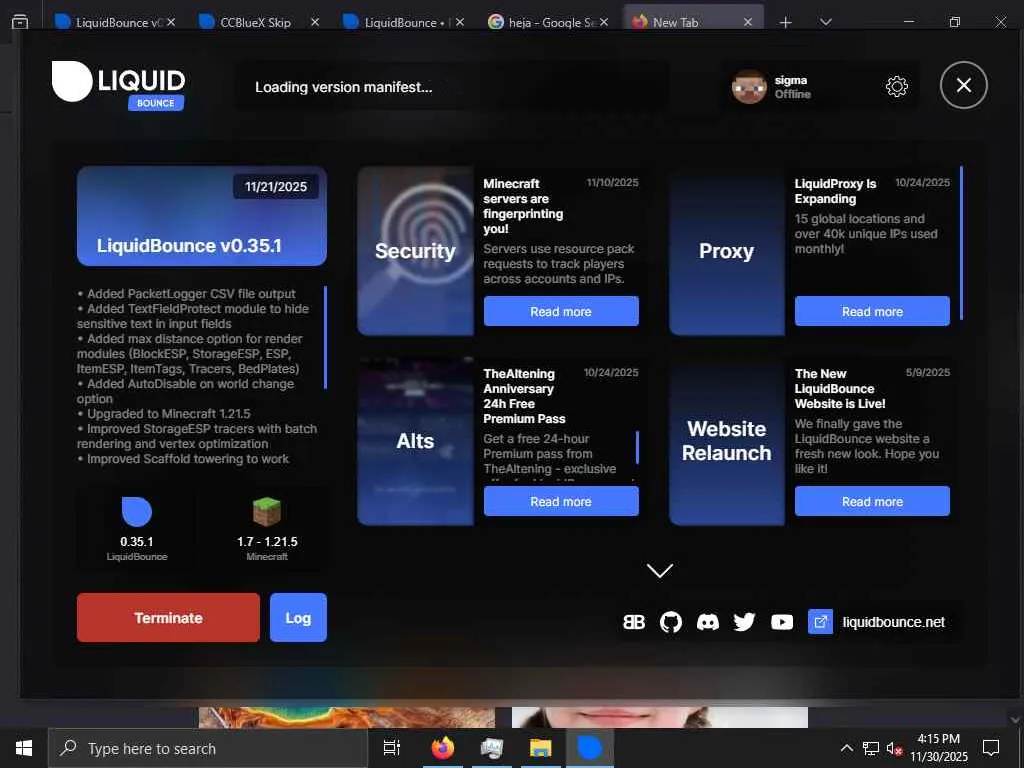Click the Loading version manifest status text
Viewport: 1024px width, 768px height.
344,87
